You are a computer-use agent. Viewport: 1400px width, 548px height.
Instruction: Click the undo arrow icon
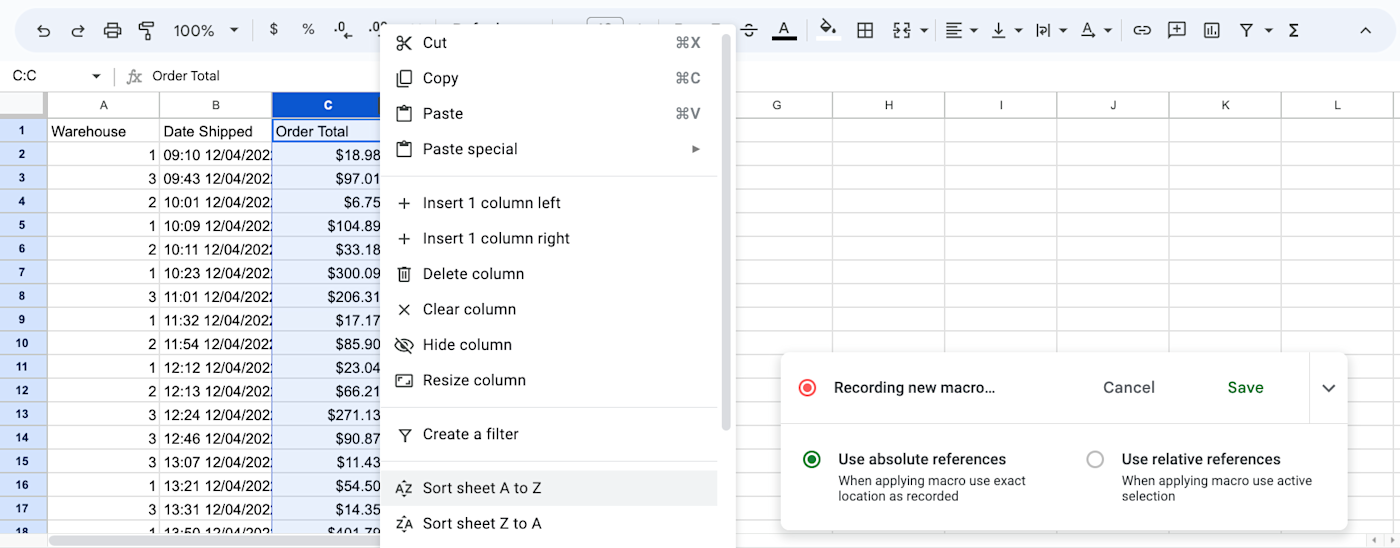44,30
